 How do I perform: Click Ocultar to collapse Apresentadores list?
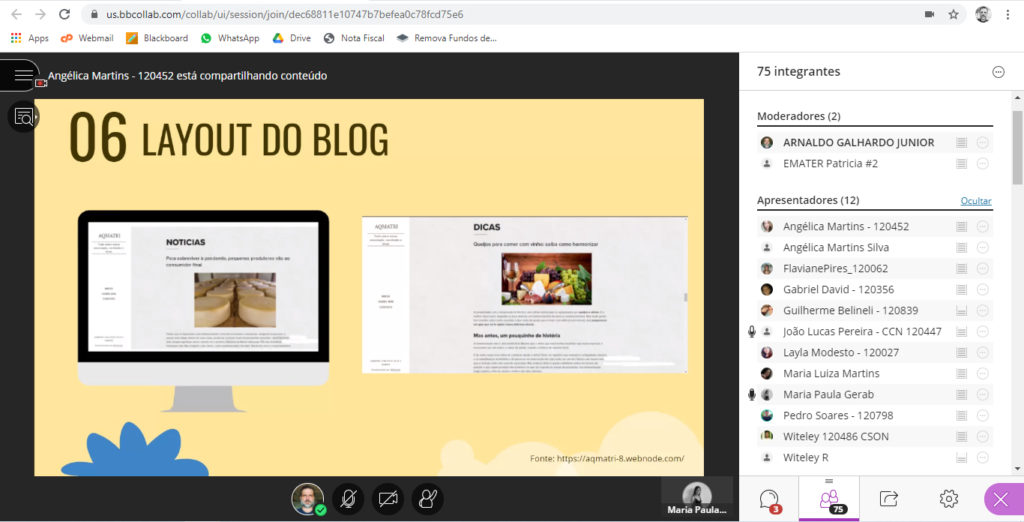975,201
